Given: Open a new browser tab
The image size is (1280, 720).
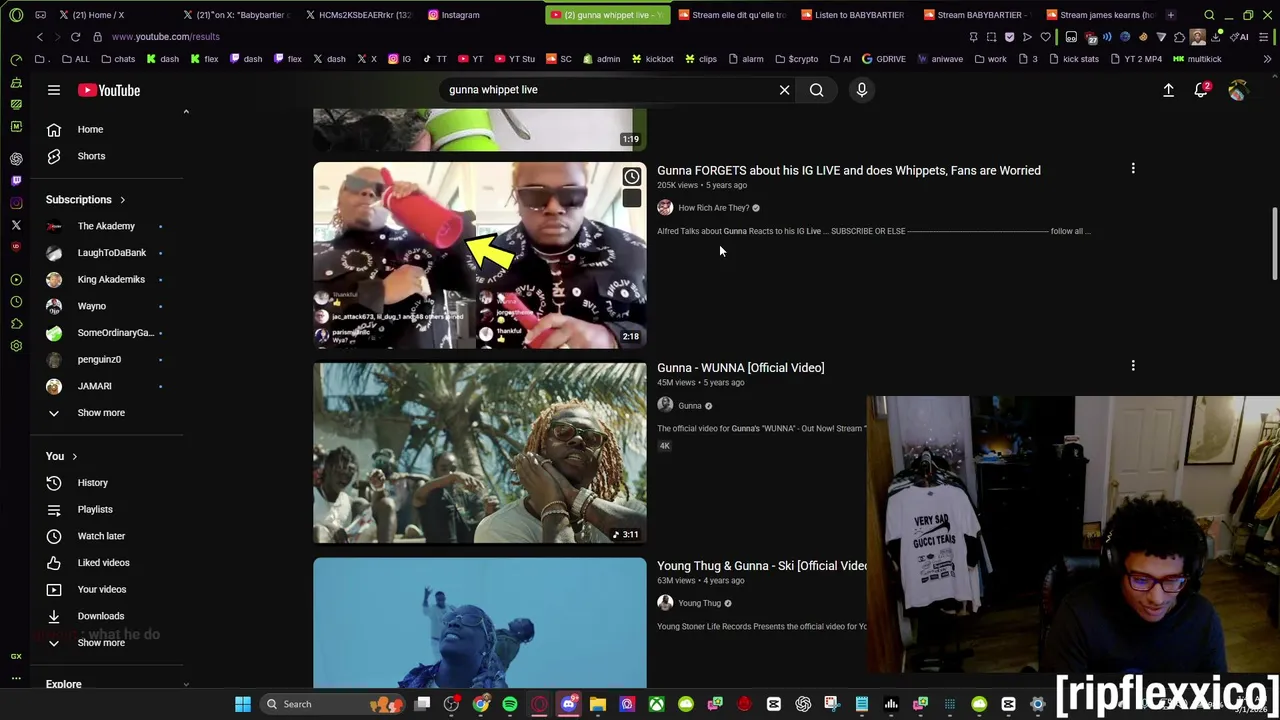Looking at the screenshot, I should coord(1170,15).
